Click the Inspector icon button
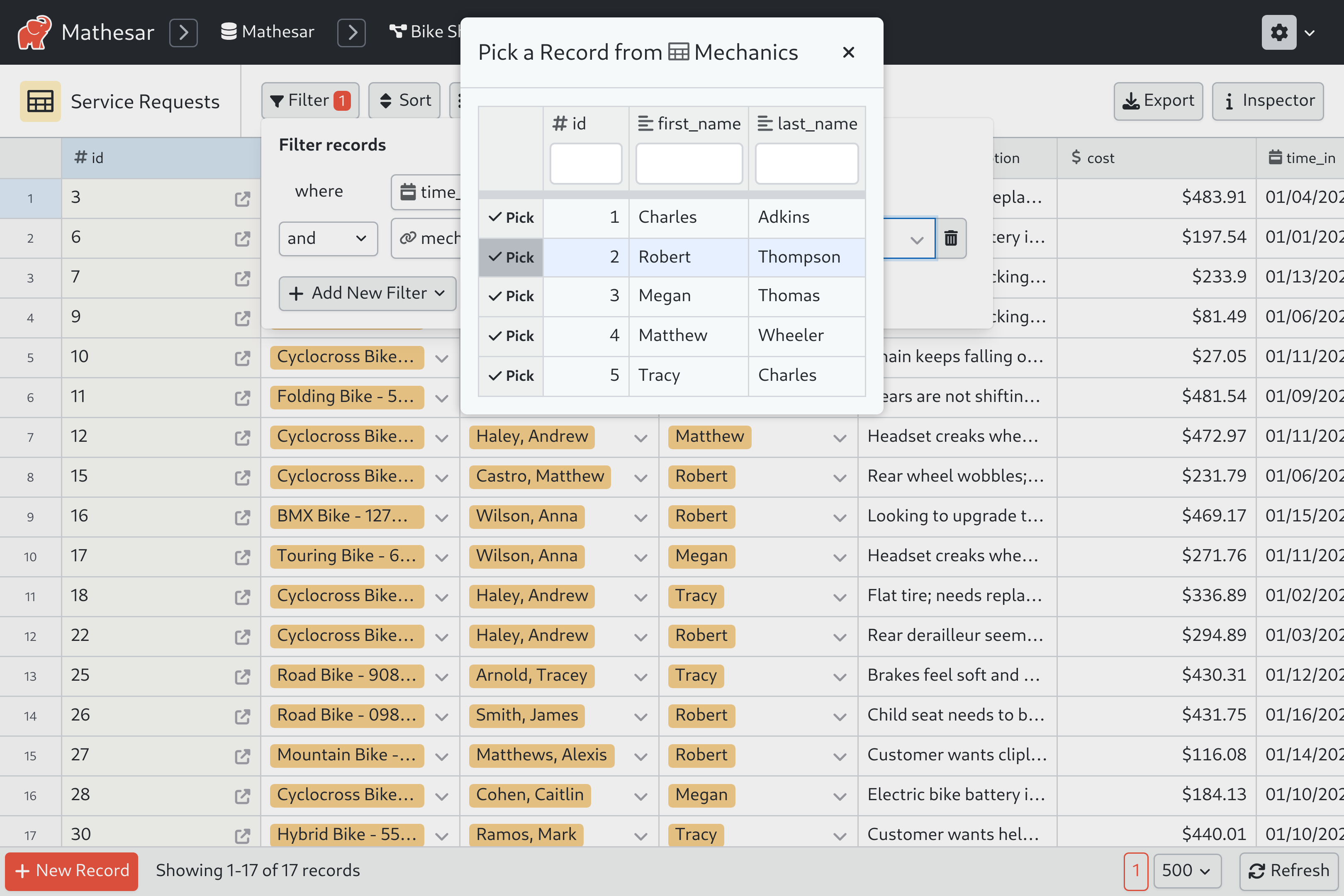The image size is (1344, 896). [1269, 100]
